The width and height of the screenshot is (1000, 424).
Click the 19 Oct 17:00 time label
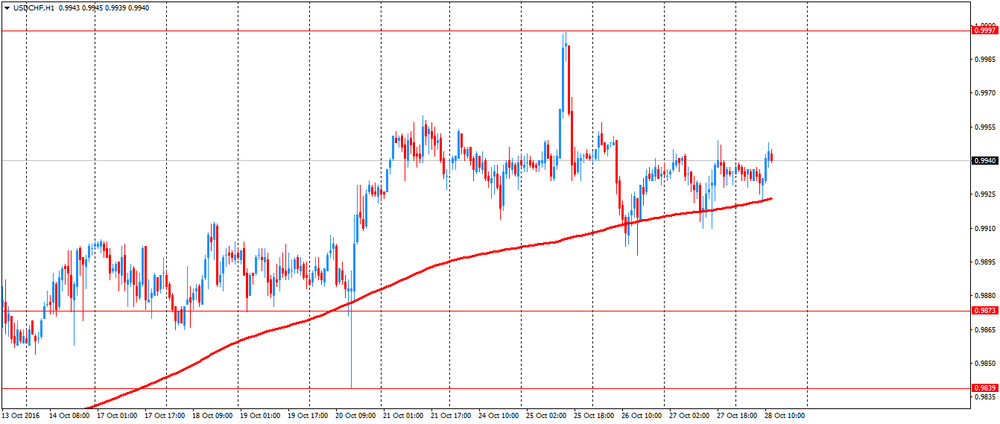point(308,414)
